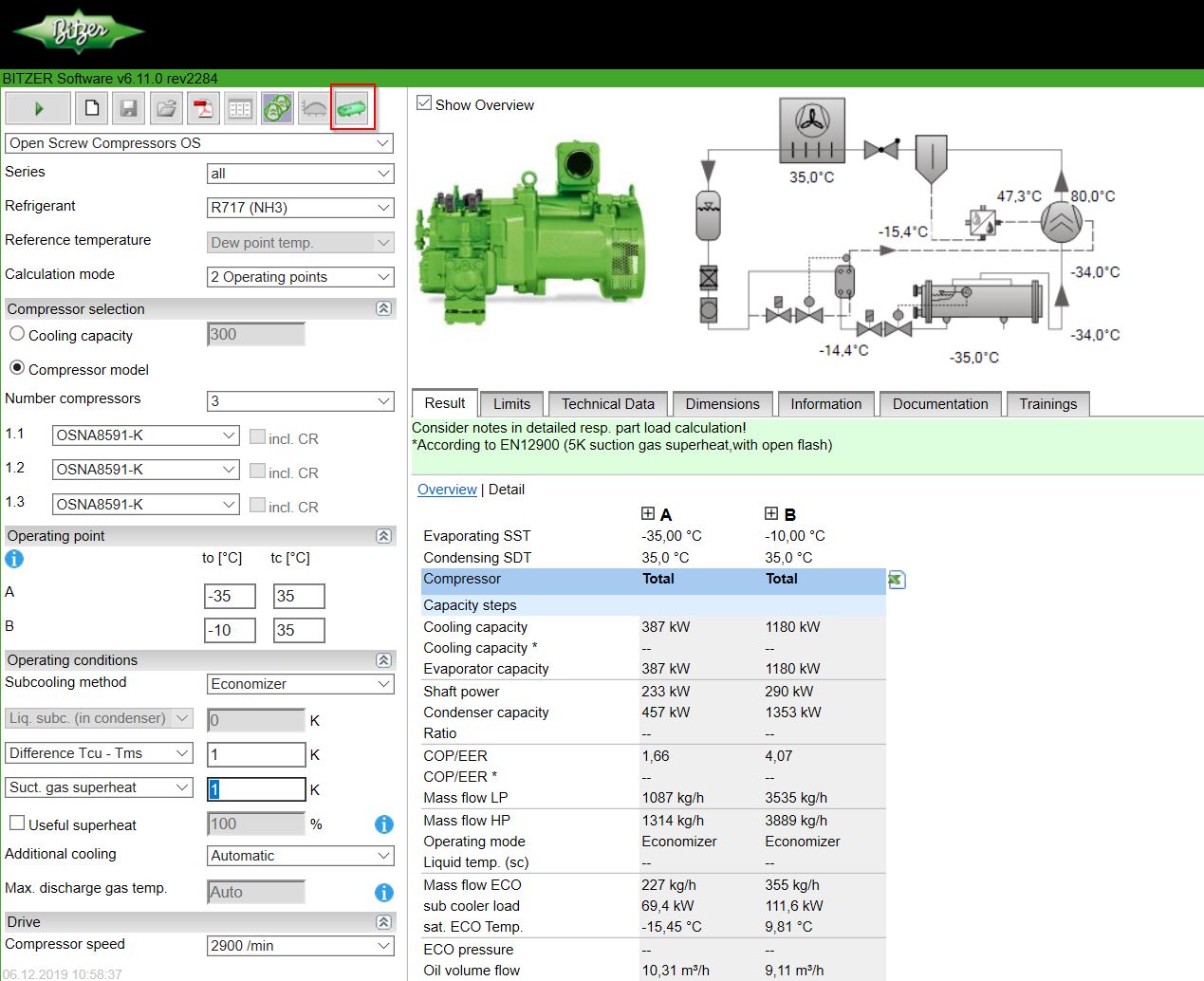
Task: Export compressor data to Excel
Action: pos(897,579)
